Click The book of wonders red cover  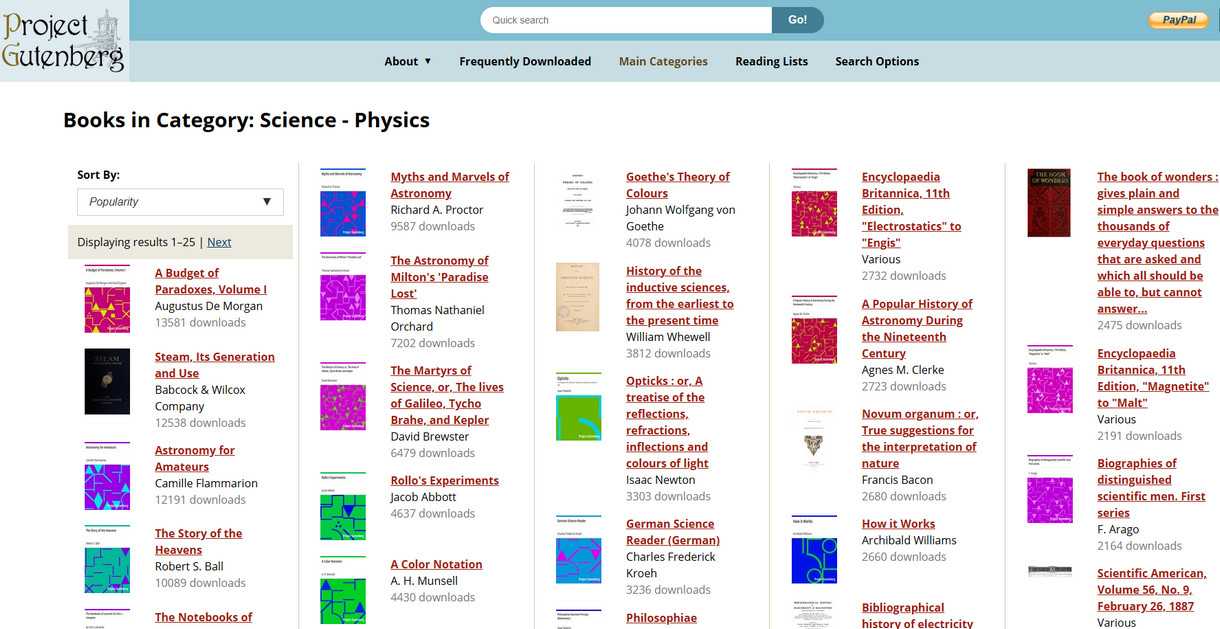click(x=1049, y=203)
